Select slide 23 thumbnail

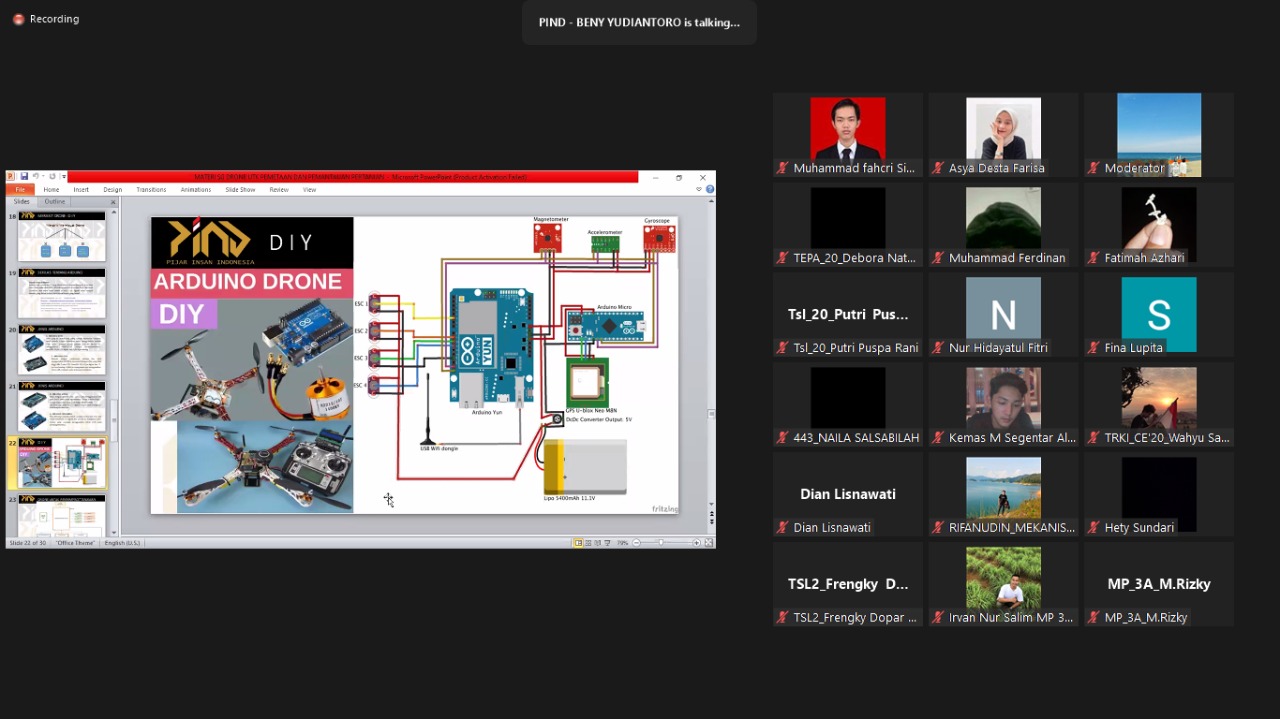point(62,514)
